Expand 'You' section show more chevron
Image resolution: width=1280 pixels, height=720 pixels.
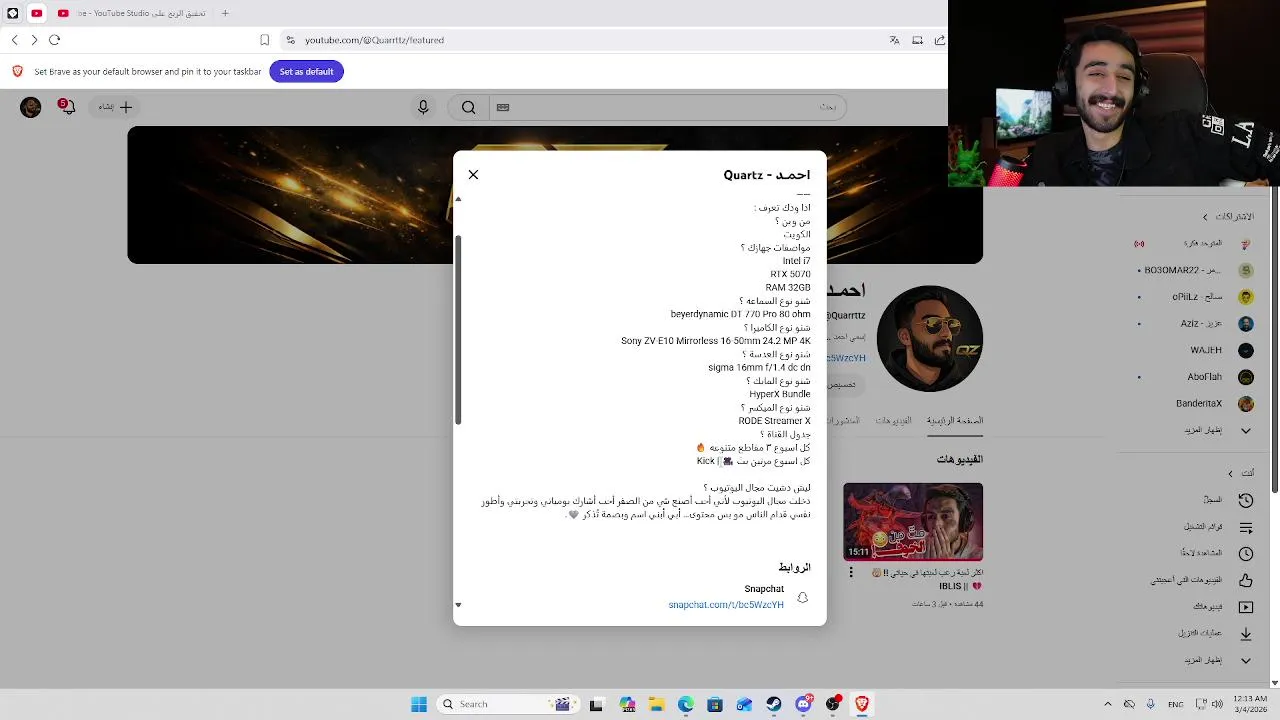click(1246, 660)
